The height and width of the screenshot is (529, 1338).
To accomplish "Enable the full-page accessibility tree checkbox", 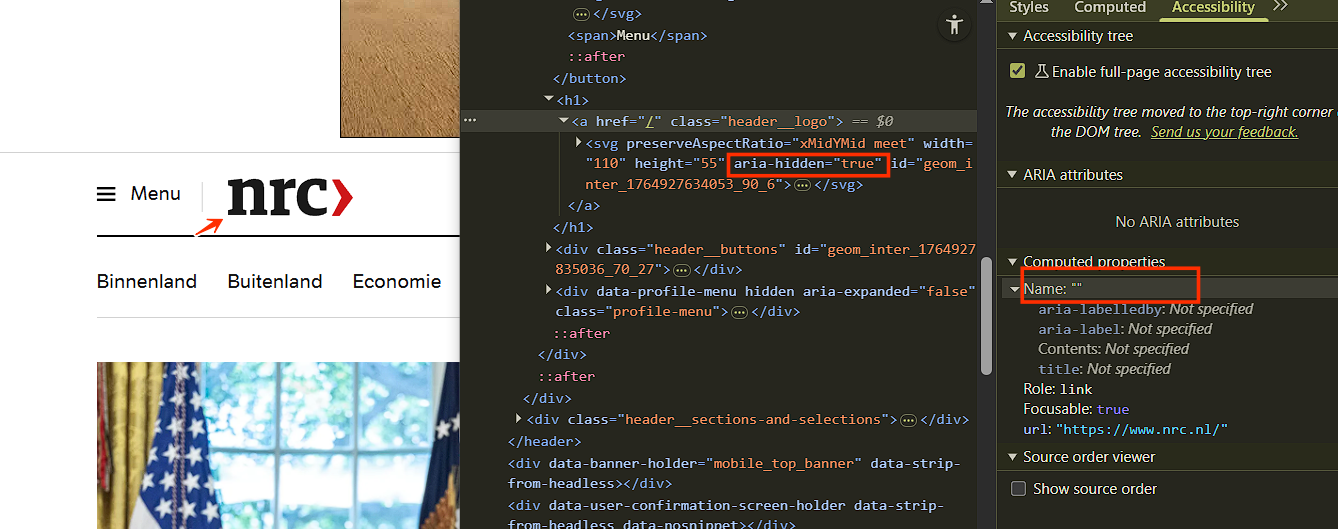I will click(x=1018, y=72).
